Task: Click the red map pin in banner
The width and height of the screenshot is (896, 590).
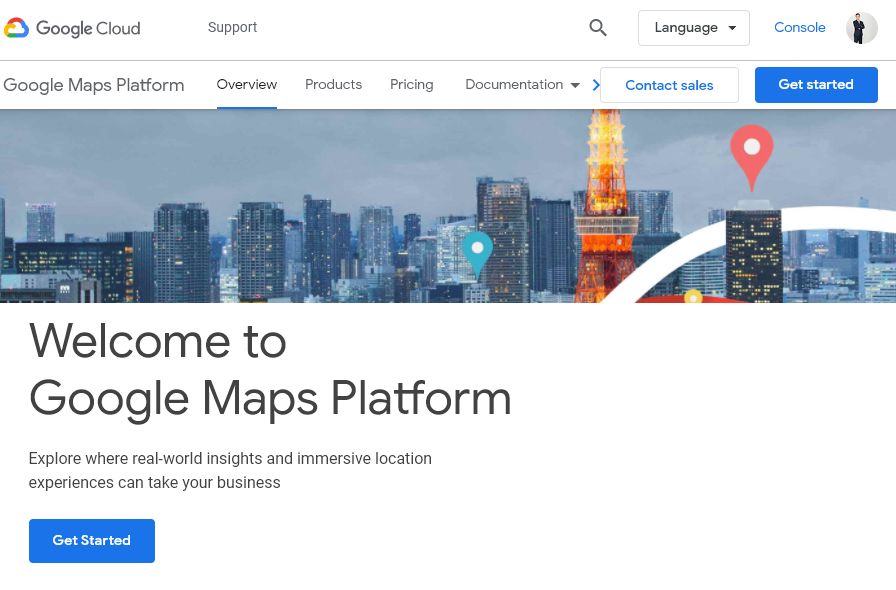Action: click(751, 151)
